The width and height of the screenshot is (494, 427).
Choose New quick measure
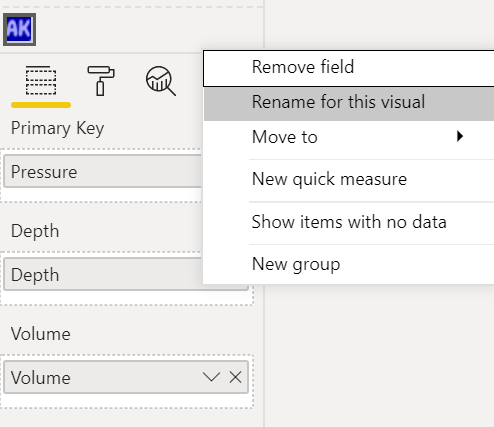pyautogui.click(x=349, y=179)
